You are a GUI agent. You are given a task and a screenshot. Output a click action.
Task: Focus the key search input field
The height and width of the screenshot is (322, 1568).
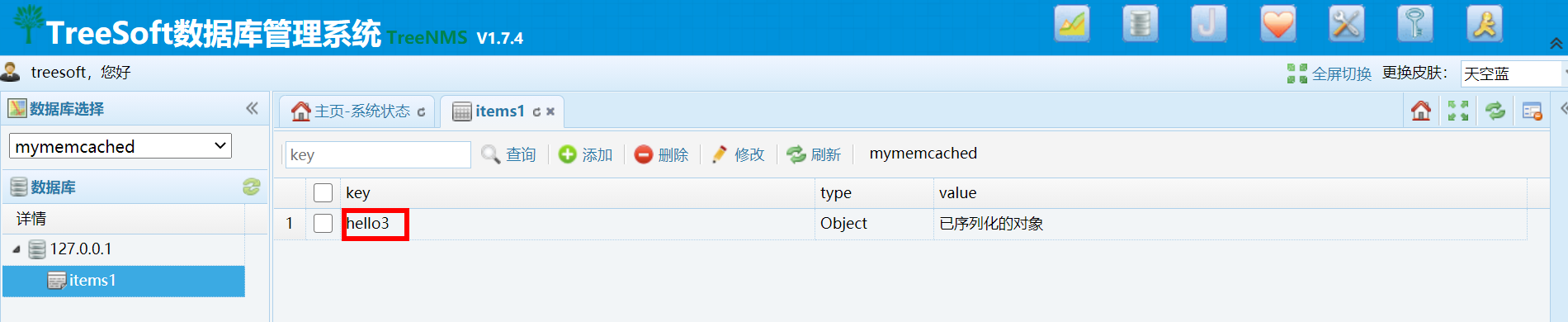point(378,154)
